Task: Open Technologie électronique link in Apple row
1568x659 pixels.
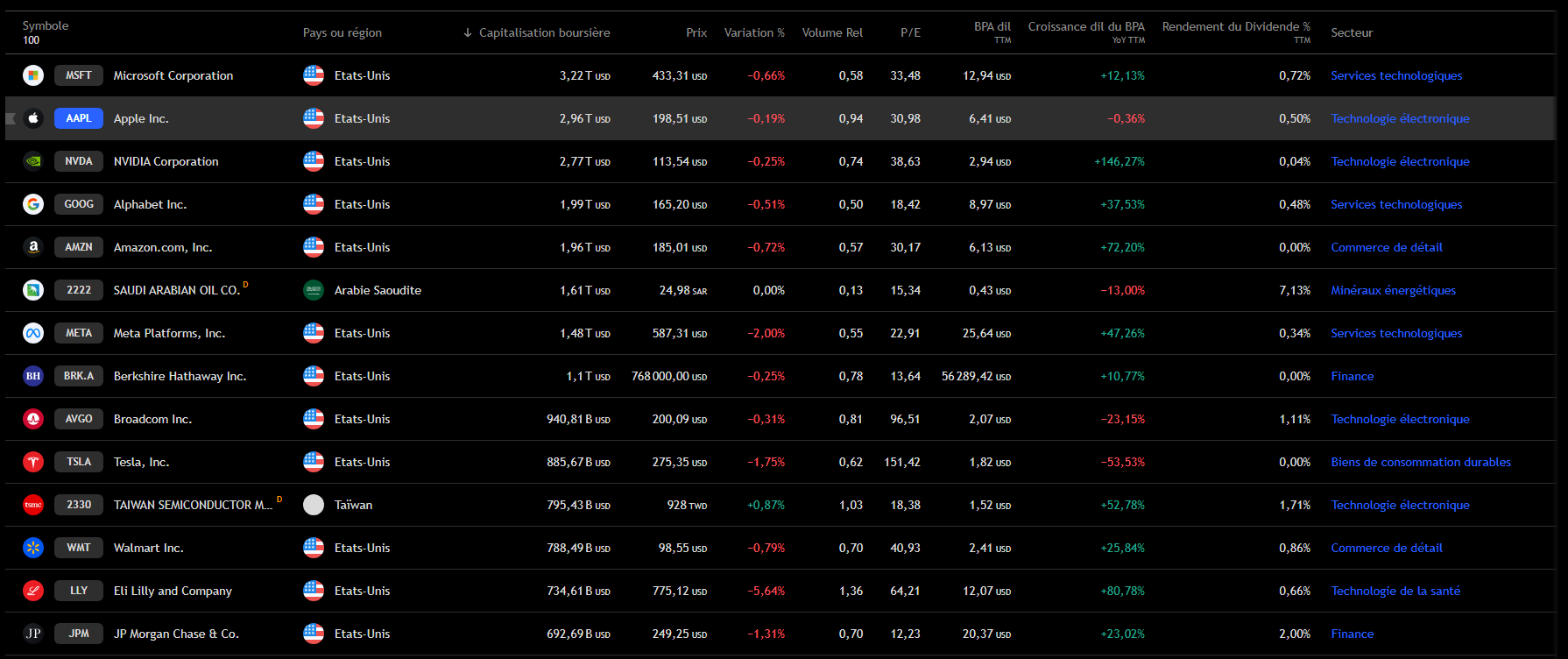Action: click(x=1400, y=118)
